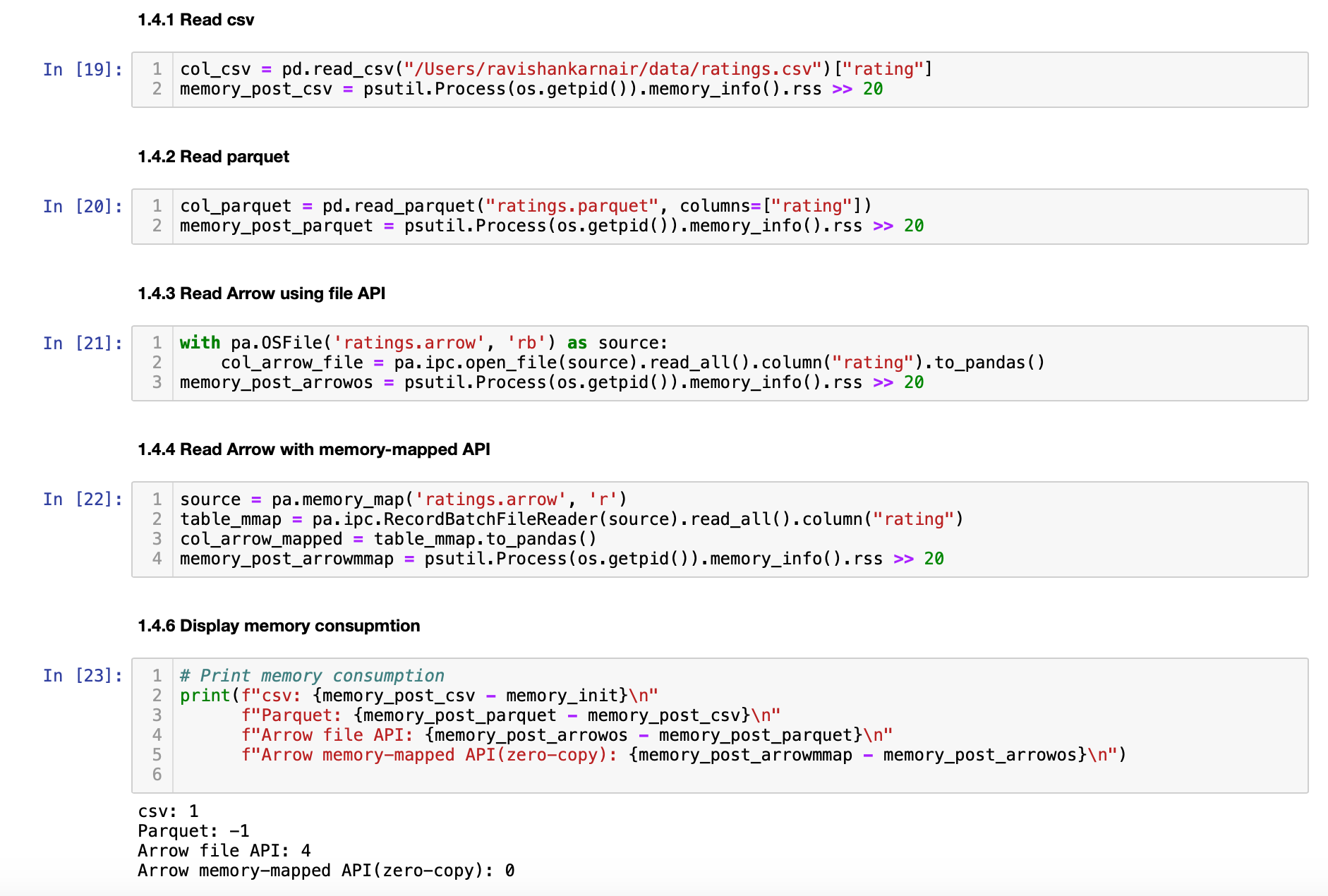The image size is (1328, 896).
Task: Select the "1.4.2 Read parquet" heading cell
Action: pos(213,157)
